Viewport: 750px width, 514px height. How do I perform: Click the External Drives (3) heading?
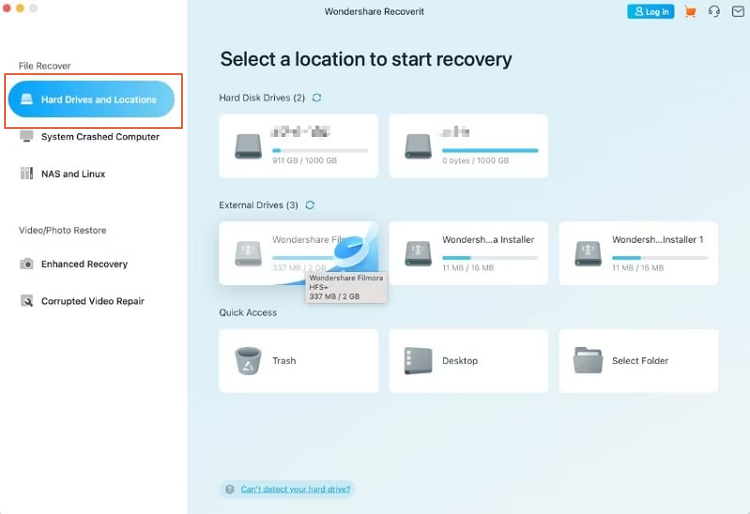point(258,205)
